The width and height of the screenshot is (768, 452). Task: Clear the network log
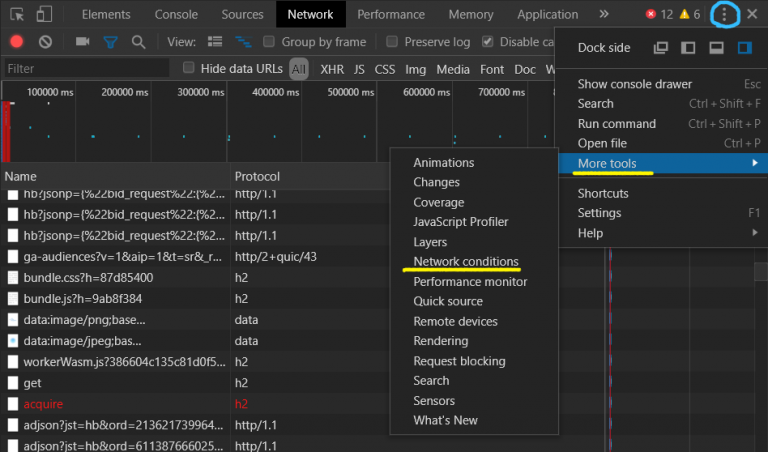click(x=45, y=42)
